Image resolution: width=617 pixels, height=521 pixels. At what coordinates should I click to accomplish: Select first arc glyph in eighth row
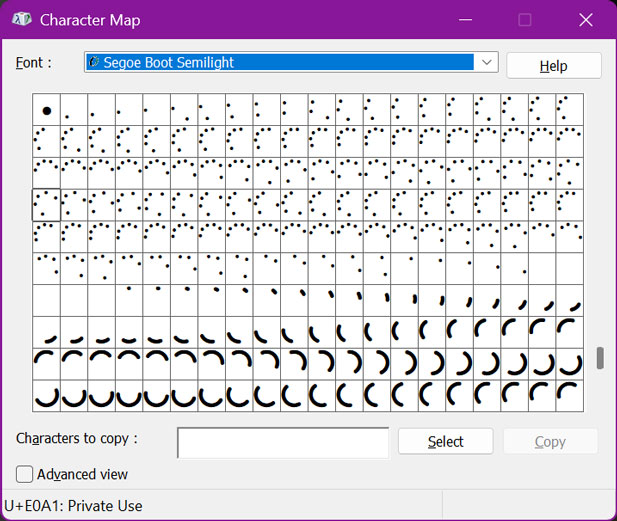pyautogui.click(x=46, y=332)
